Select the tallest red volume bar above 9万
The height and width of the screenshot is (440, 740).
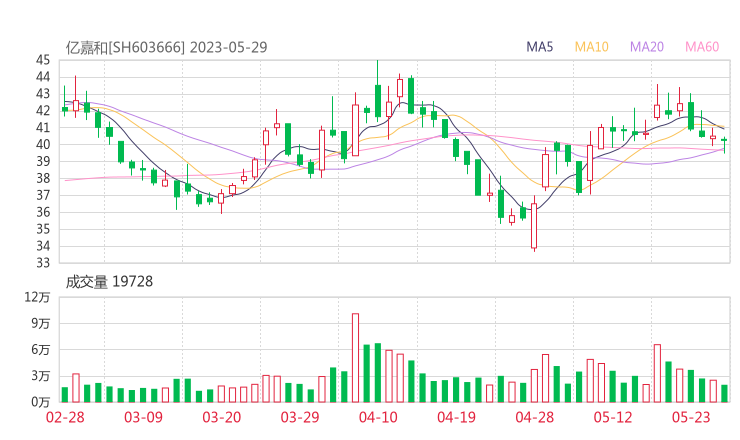(x=355, y=358)
